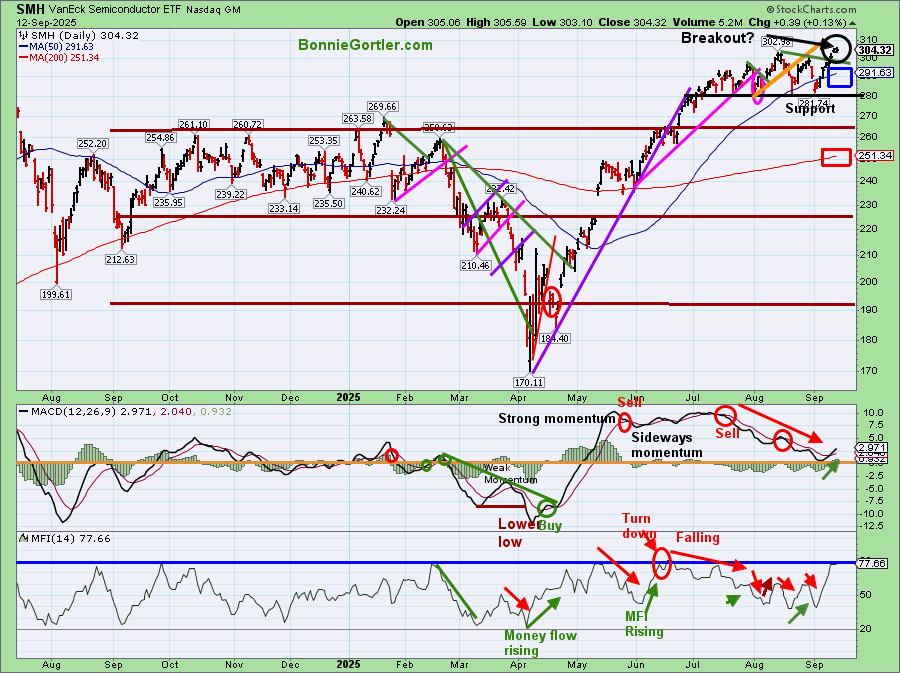Click the red rectangle marking the 200-day MA

[x=835, y=157]
